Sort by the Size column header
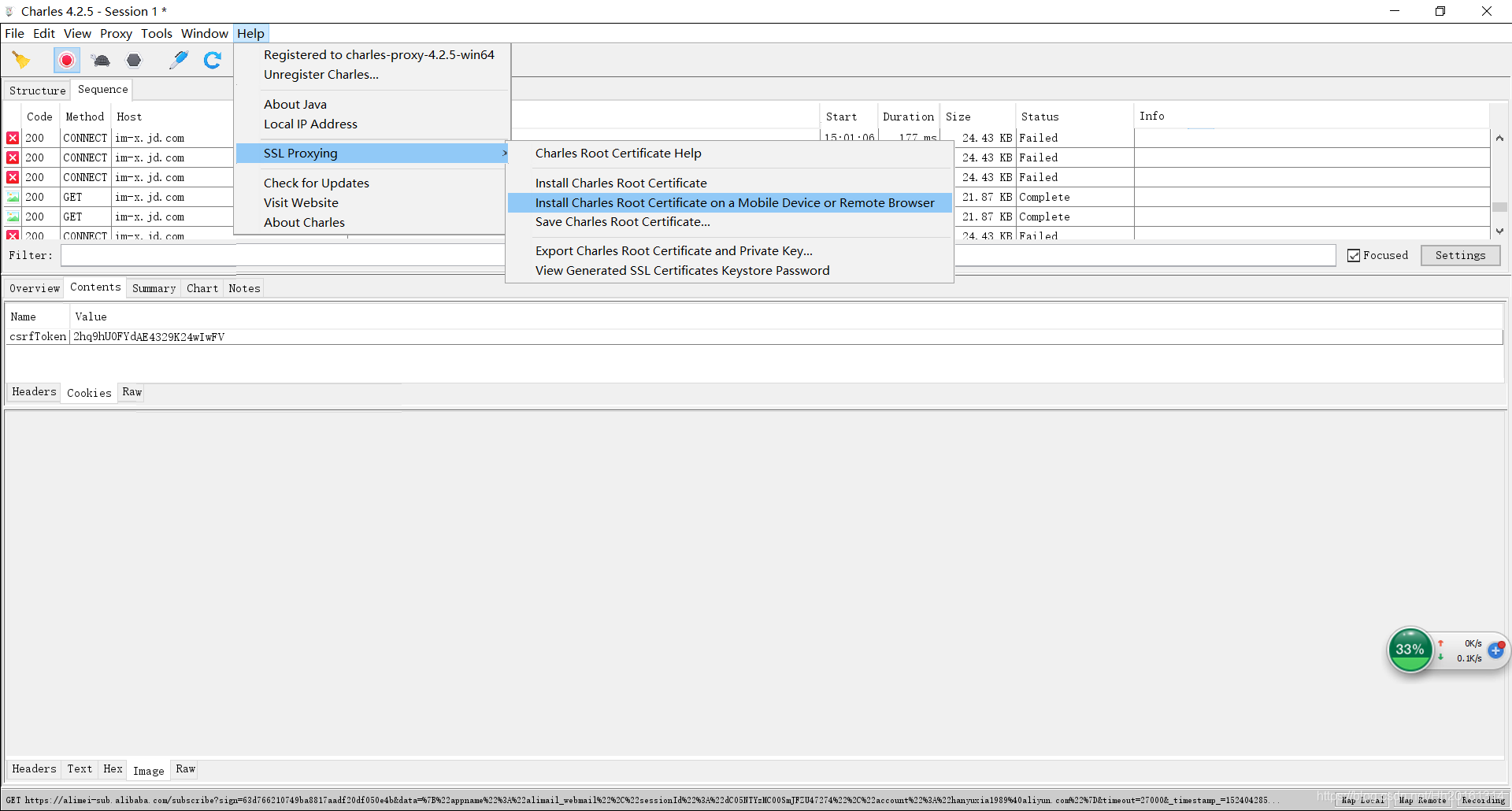1512x811 pixels. (977, 117)
